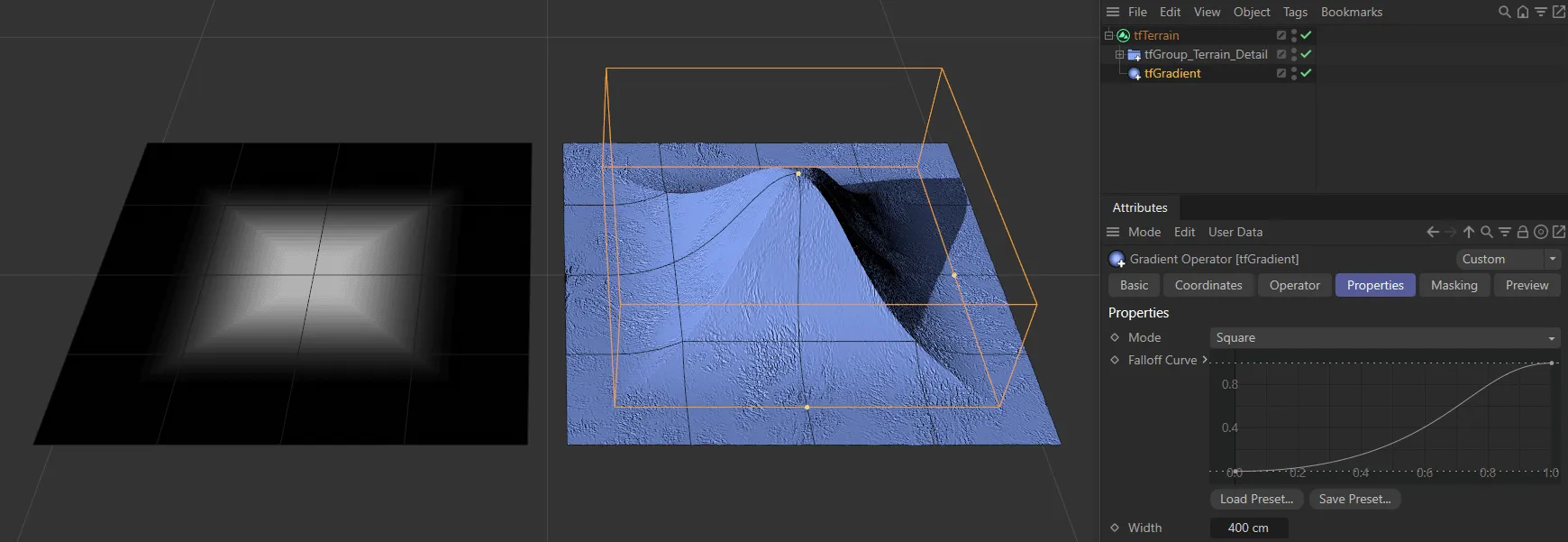This screenshot has width=1568, height=542.
Task: Click the Object Manager home icon
Action: [1523, 12]
